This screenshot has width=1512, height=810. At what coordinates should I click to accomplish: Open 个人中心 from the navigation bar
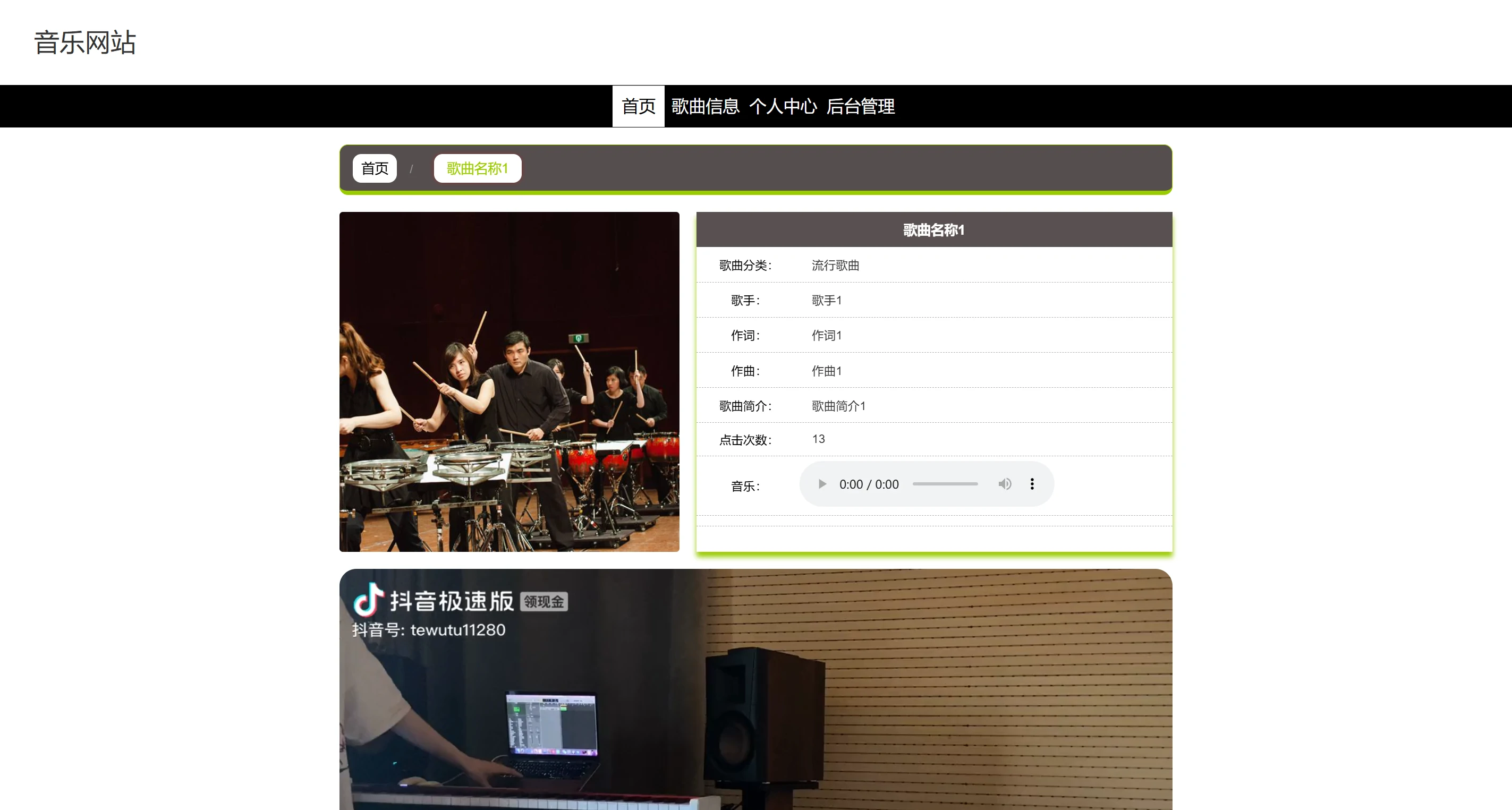(x=783, y=106)
